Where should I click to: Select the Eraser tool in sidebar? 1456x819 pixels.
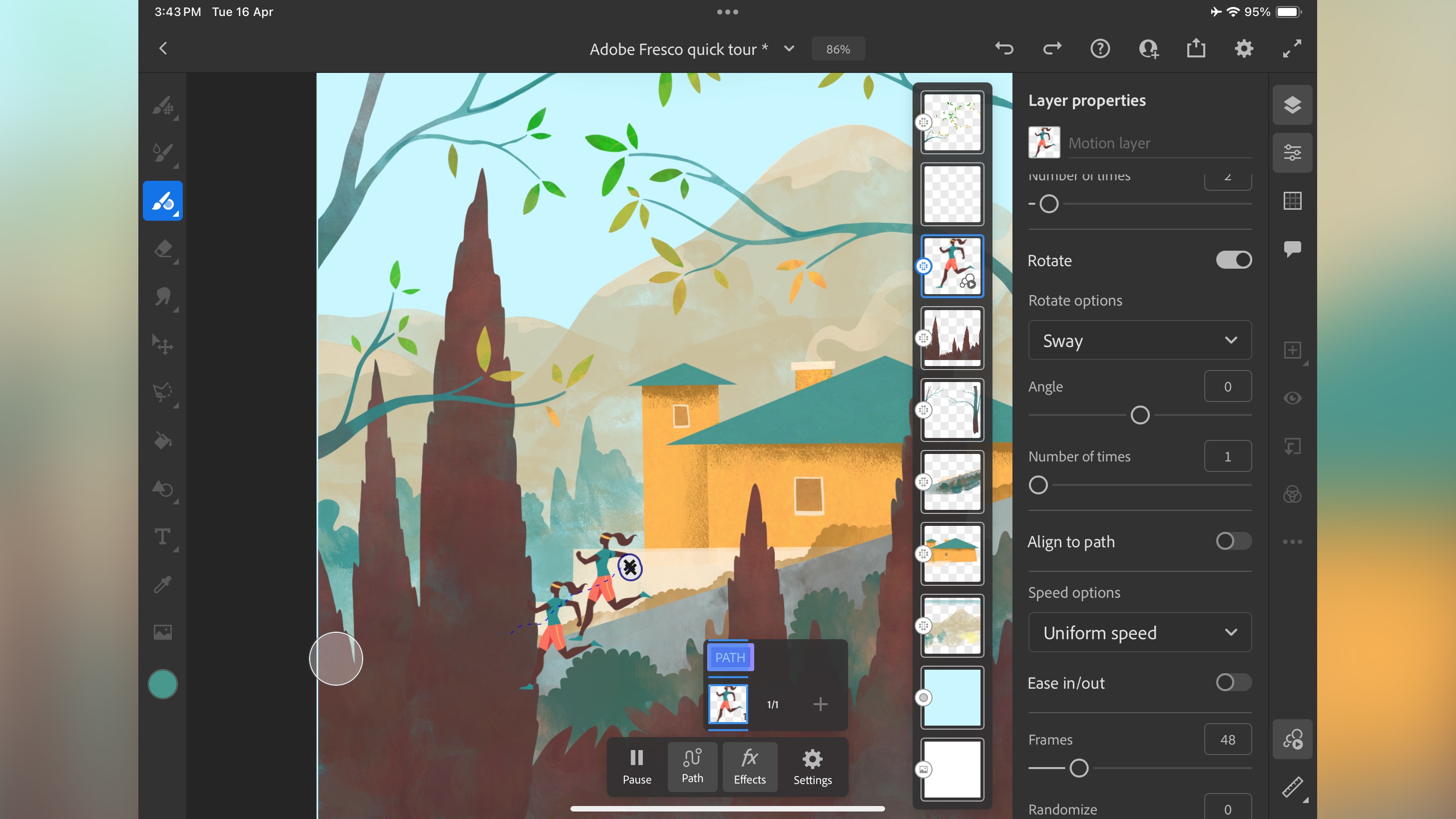(163, 249)
